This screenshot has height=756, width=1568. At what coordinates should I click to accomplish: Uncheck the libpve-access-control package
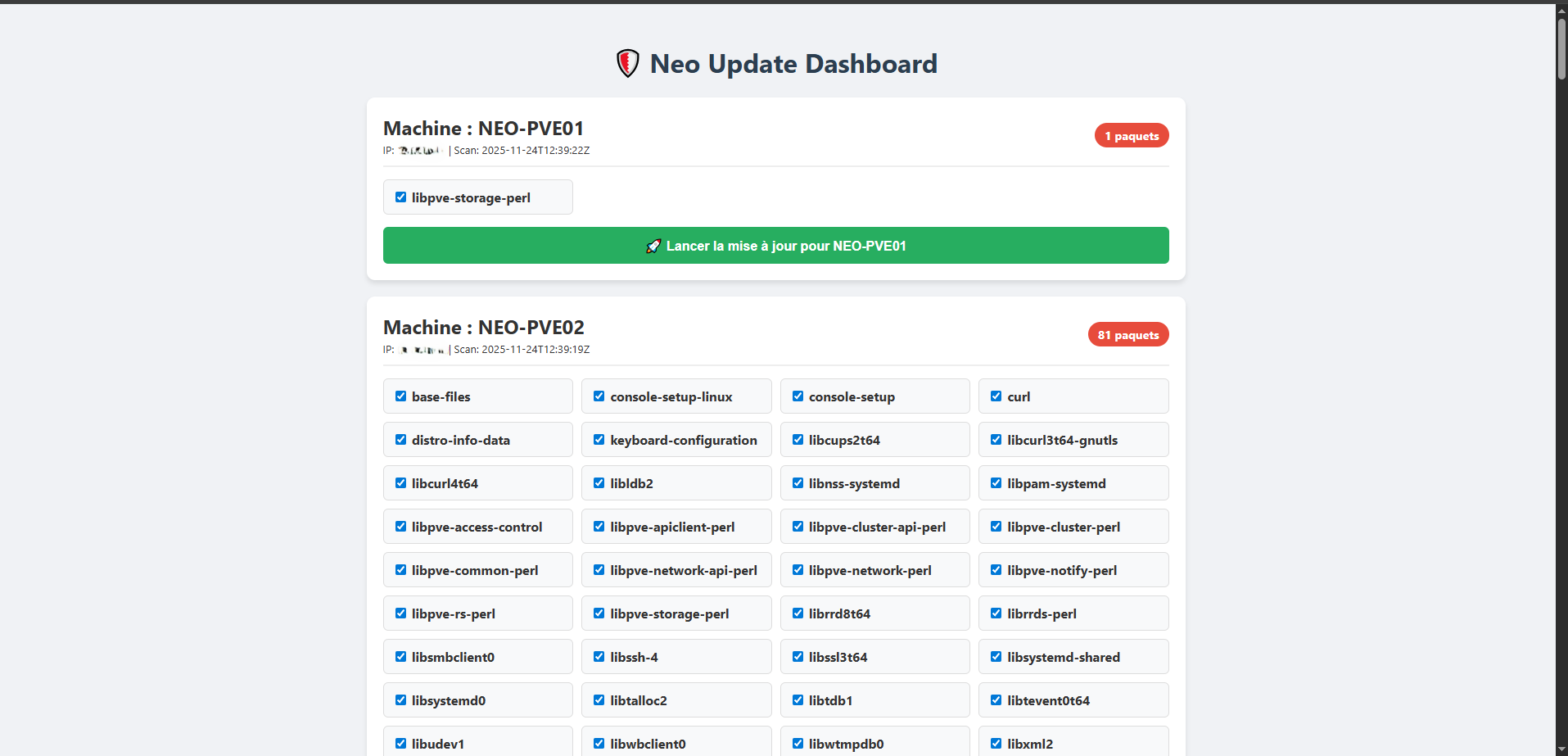(x=401, y=527)
